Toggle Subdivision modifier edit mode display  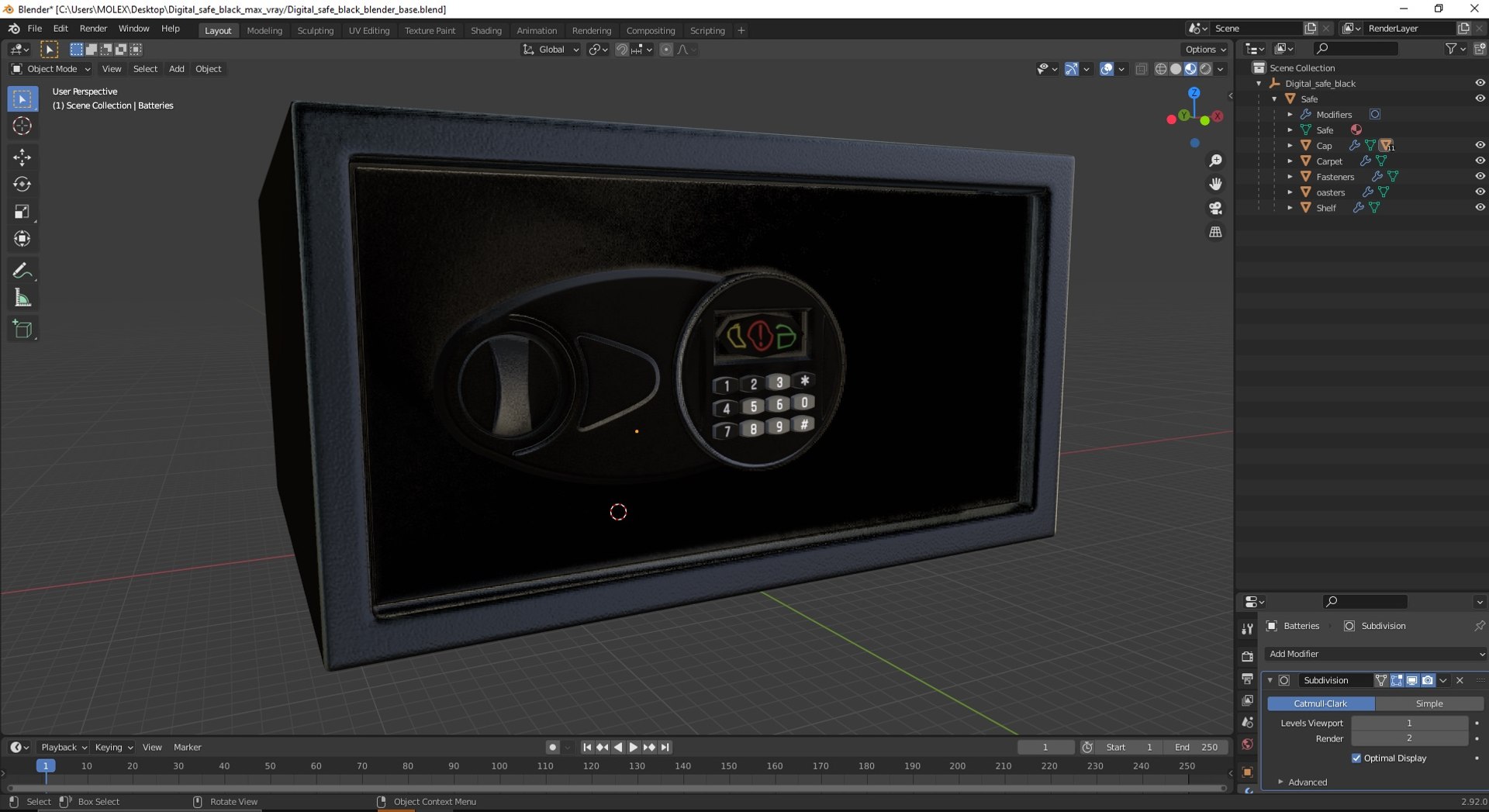click(1397, 680)
